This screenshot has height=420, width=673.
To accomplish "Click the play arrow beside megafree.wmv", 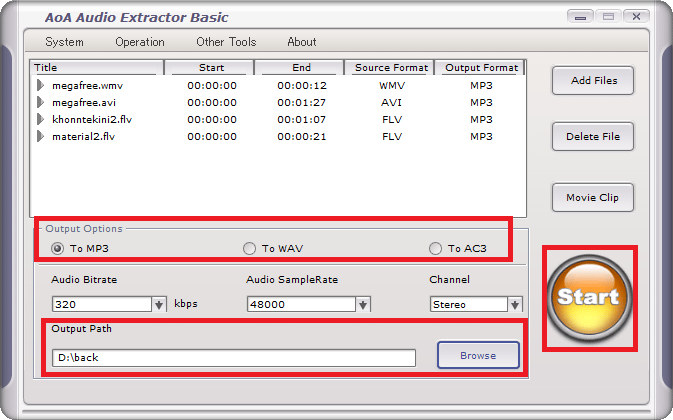I will coord(40,85).
